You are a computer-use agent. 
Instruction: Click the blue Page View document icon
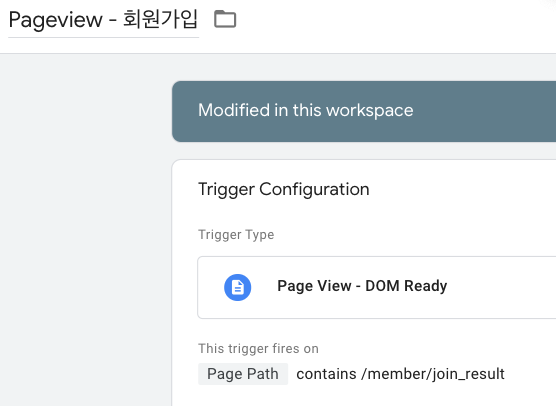238,287
